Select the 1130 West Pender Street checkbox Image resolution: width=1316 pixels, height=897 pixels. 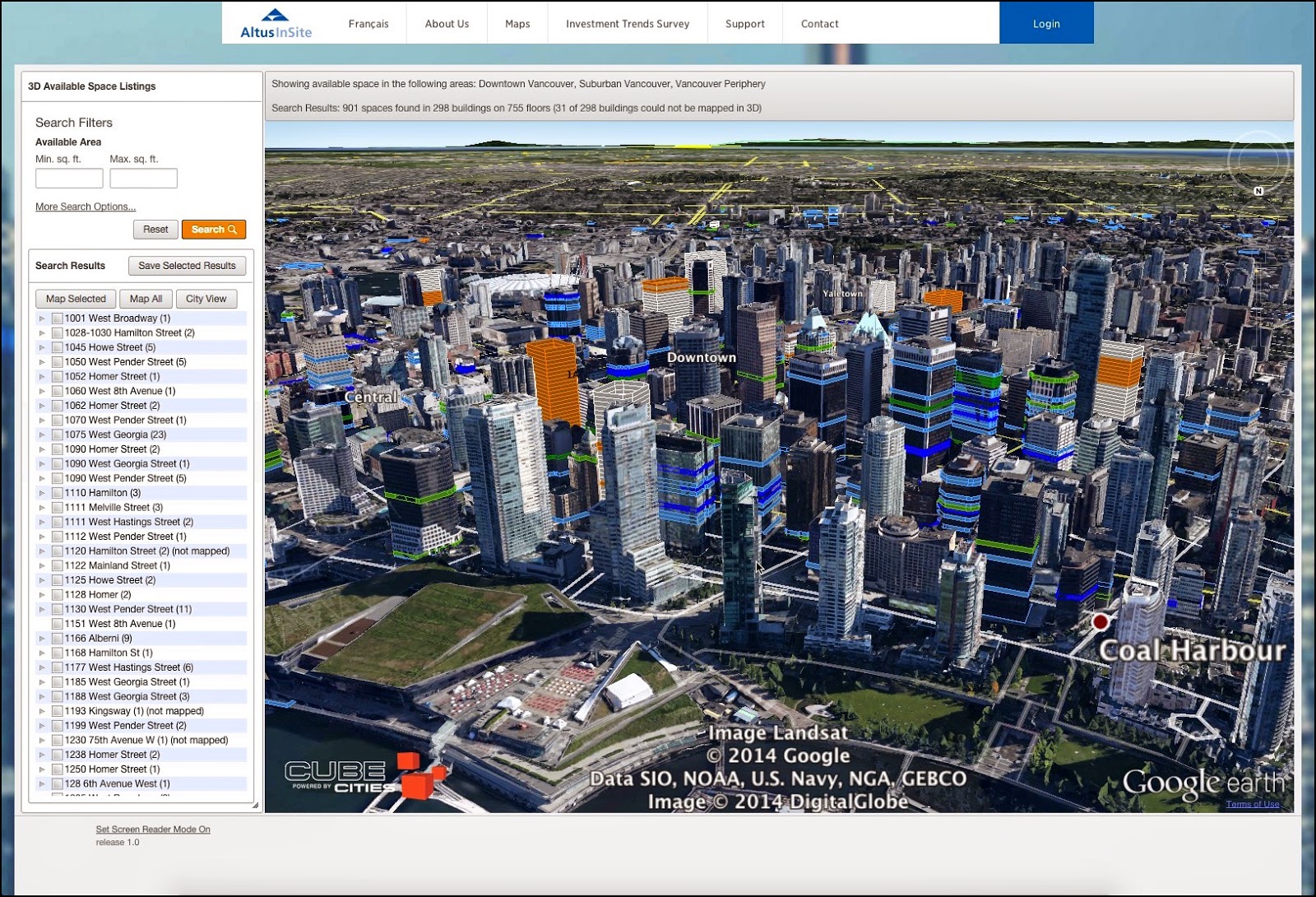(58, 610)
